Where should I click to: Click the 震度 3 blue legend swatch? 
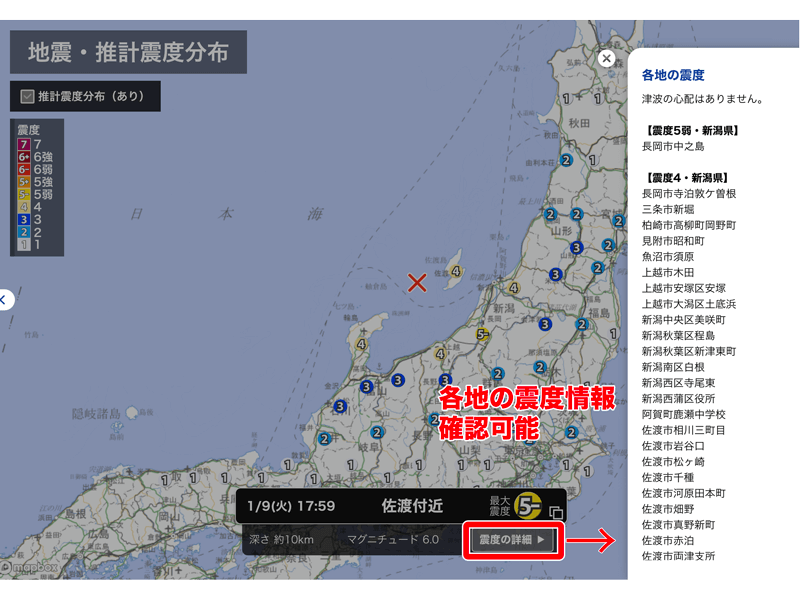click(23, 219)
